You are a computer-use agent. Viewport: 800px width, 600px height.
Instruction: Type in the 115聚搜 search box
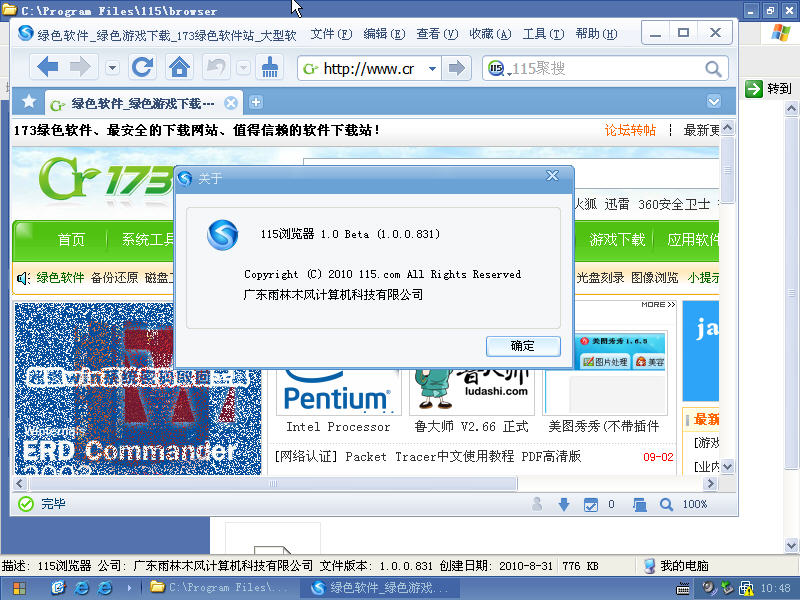[x=607, y=68]
